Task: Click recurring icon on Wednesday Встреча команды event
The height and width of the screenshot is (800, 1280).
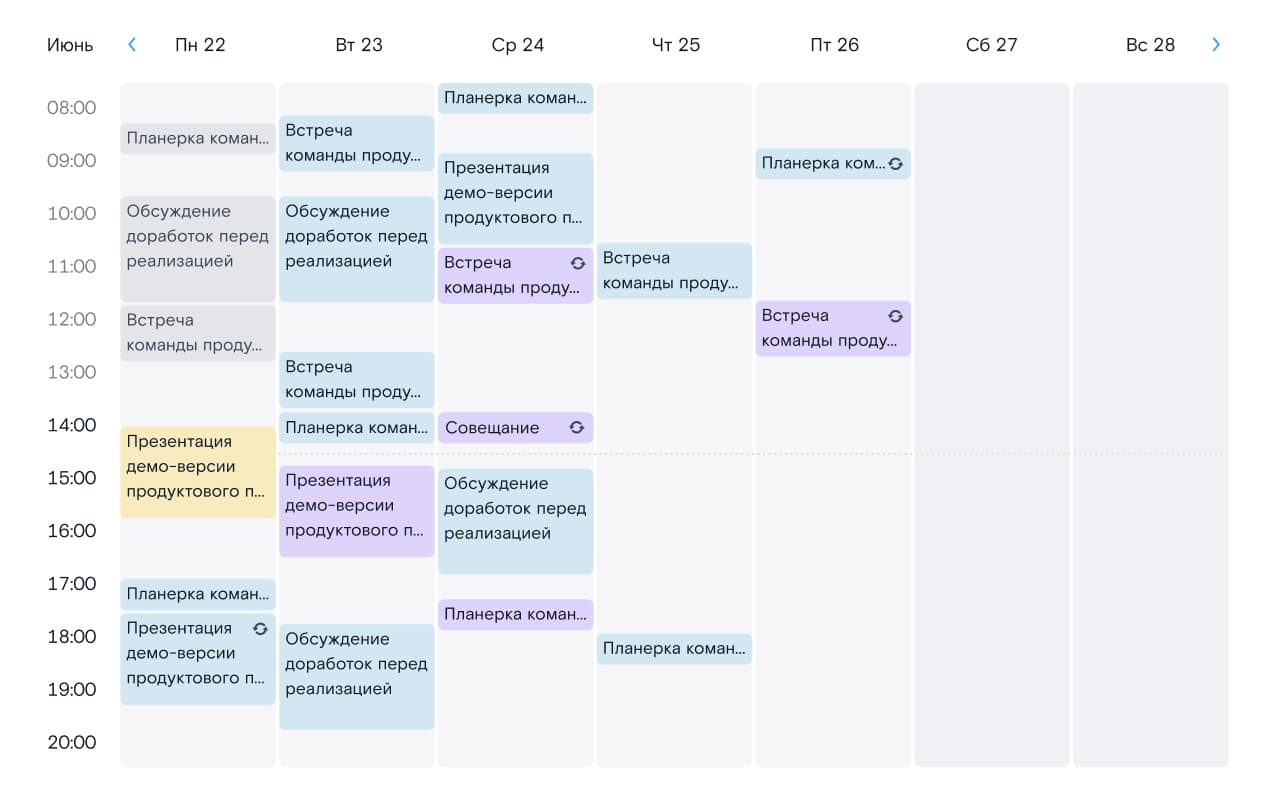Action: pyautogui.click(x=577, y=263)
